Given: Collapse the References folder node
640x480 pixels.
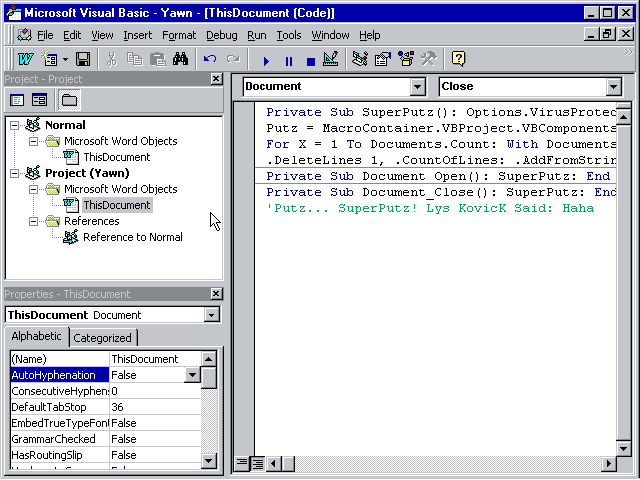Looking at the screenshot, I should click(33, 221).
